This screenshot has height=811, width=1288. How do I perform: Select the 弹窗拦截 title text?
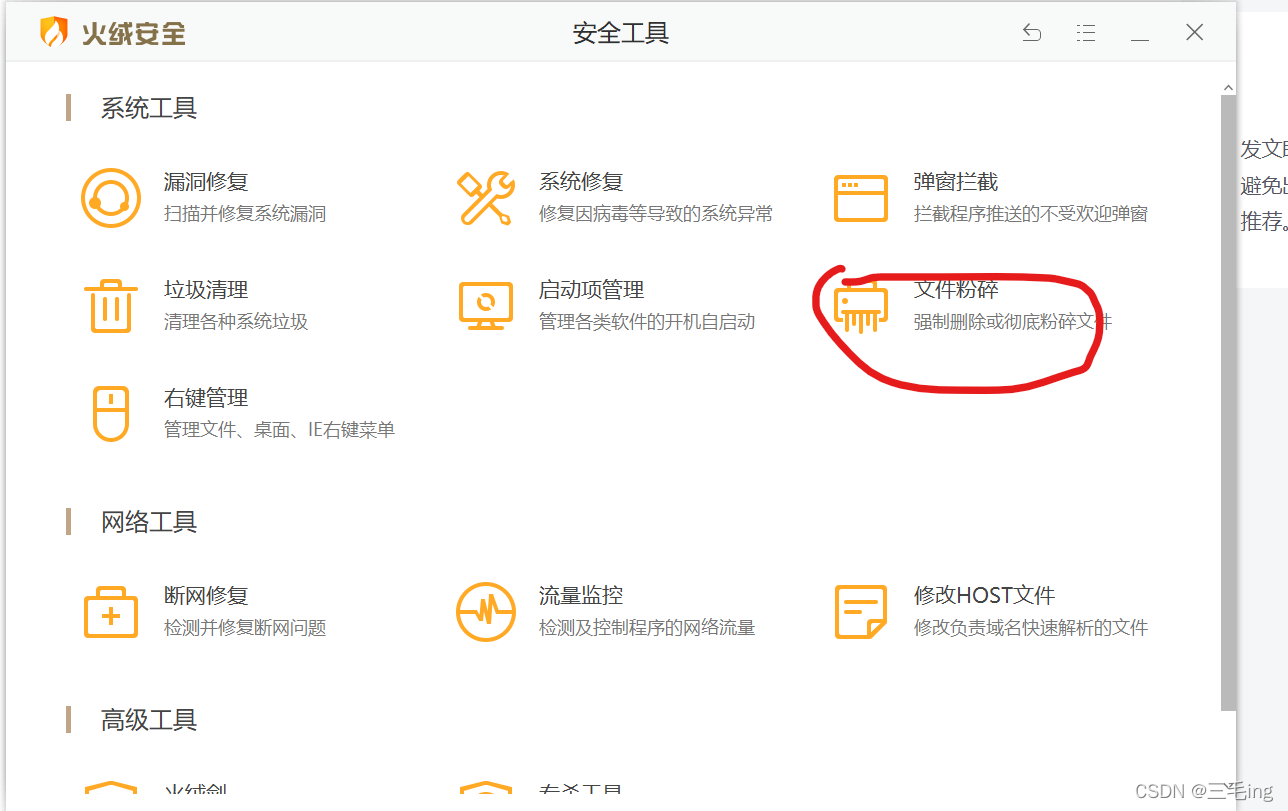(956, 182)
